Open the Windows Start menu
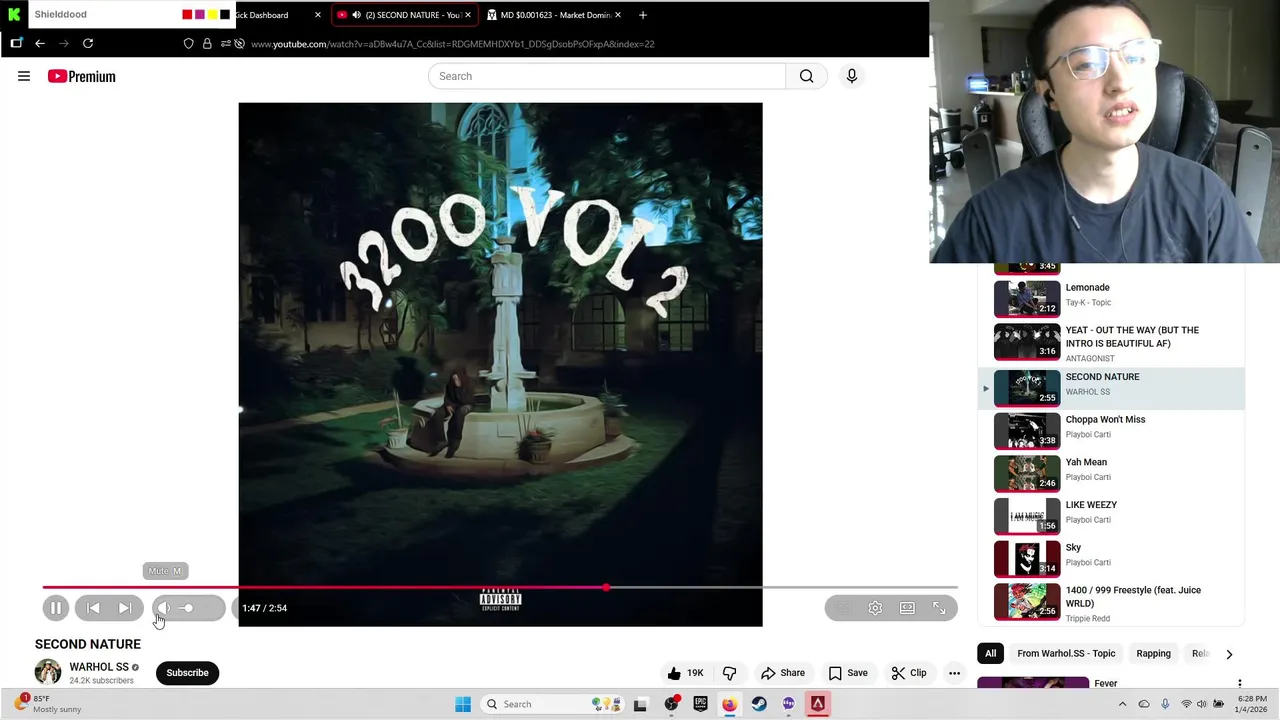The image size is (1280, 720). (463, 704)
